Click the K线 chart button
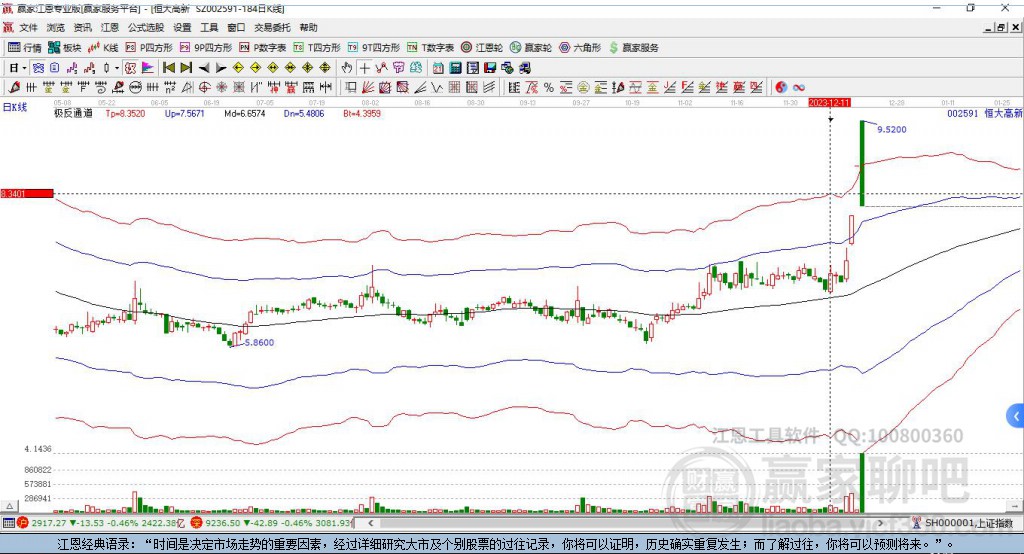1024x554 pixels. (103, 48)
